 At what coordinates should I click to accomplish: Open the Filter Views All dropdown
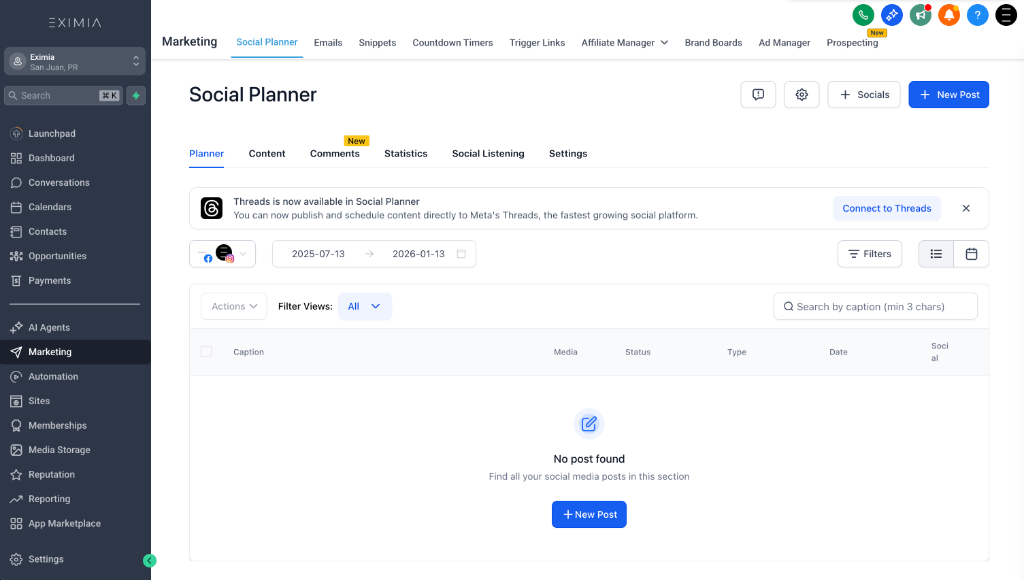point(364,306)
